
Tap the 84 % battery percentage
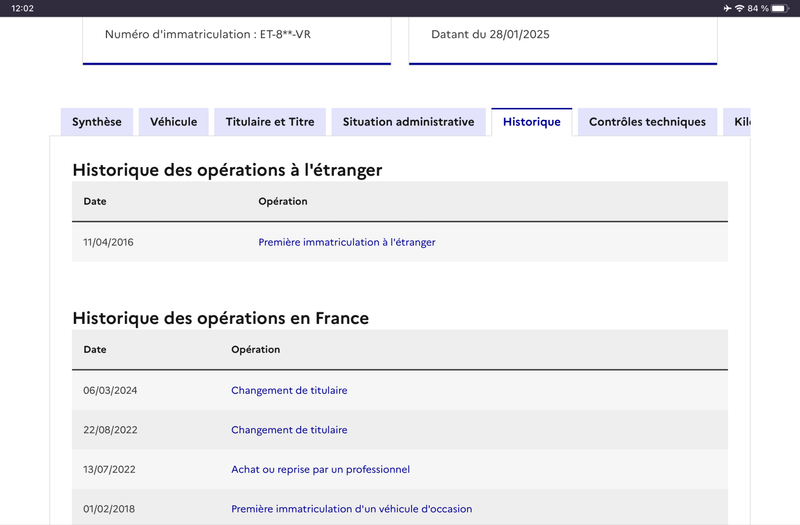click(x=758, y=8)
